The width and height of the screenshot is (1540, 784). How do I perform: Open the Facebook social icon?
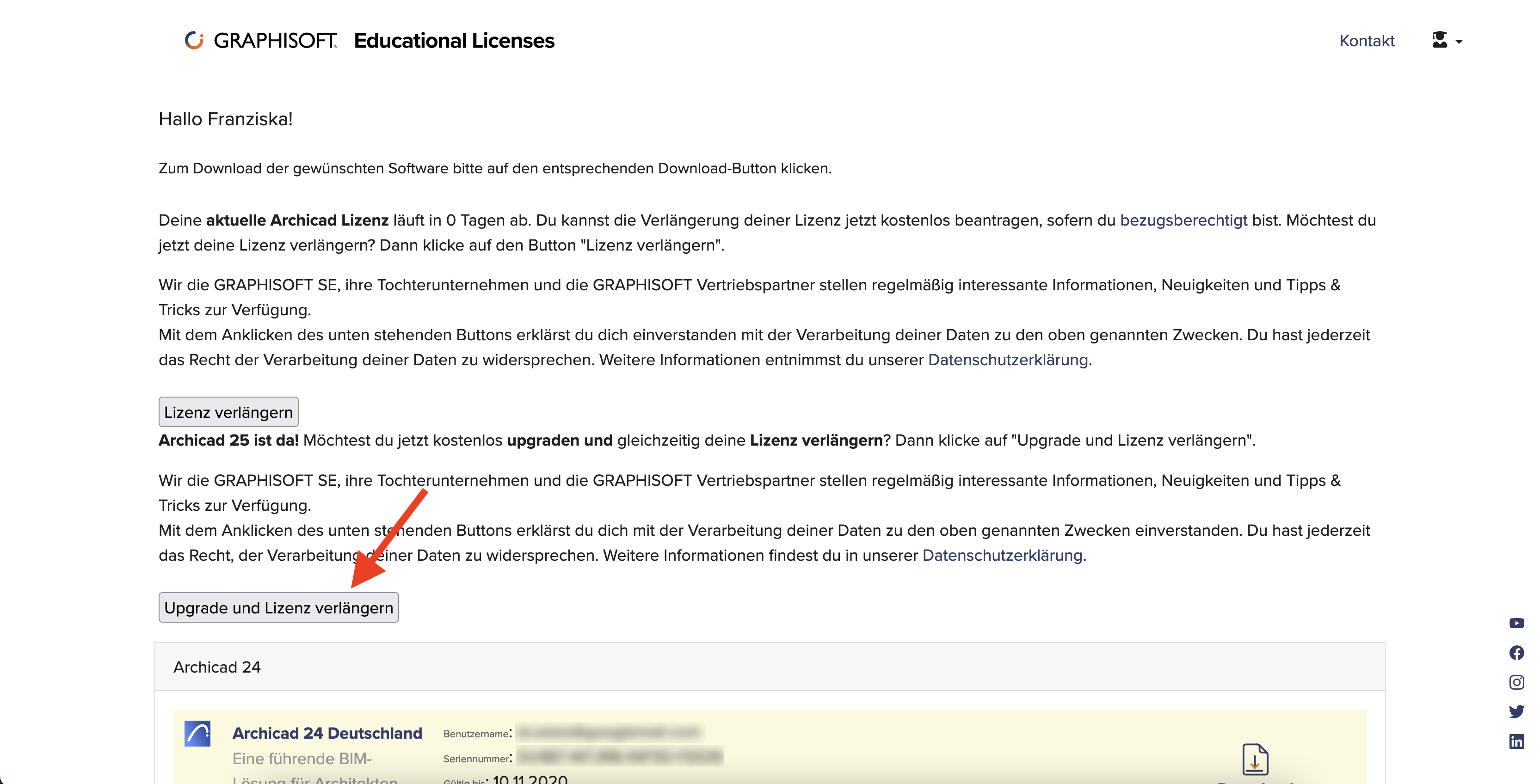tap(1517, 653)
